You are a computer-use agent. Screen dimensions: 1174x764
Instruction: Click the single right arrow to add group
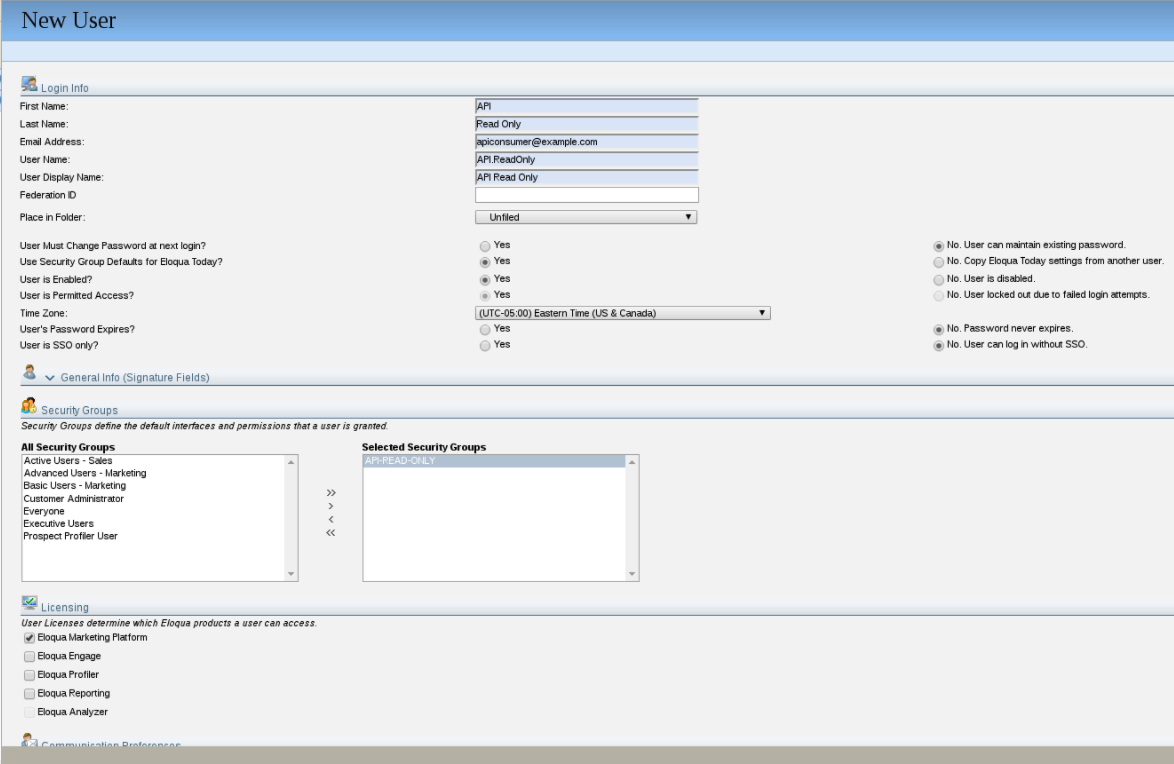[x=329, y=506]
